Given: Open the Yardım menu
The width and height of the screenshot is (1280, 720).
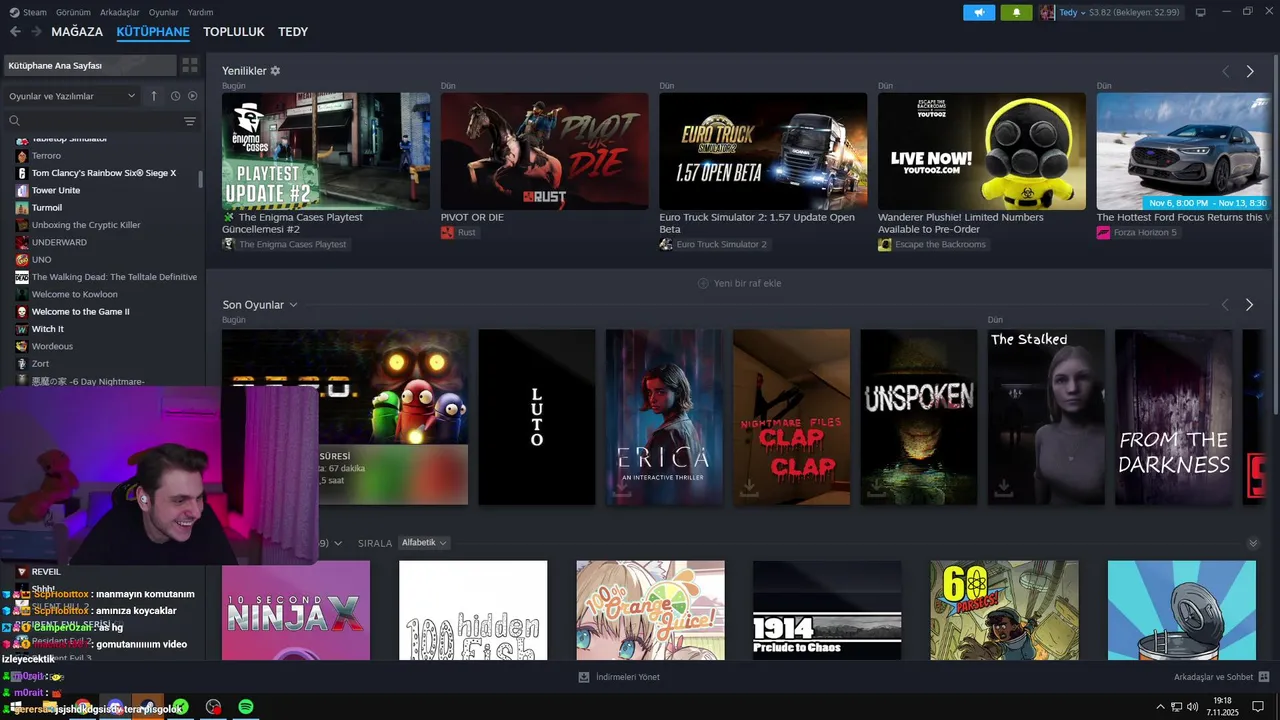Looking at the screenshot, I should click(x=200, y=12).
